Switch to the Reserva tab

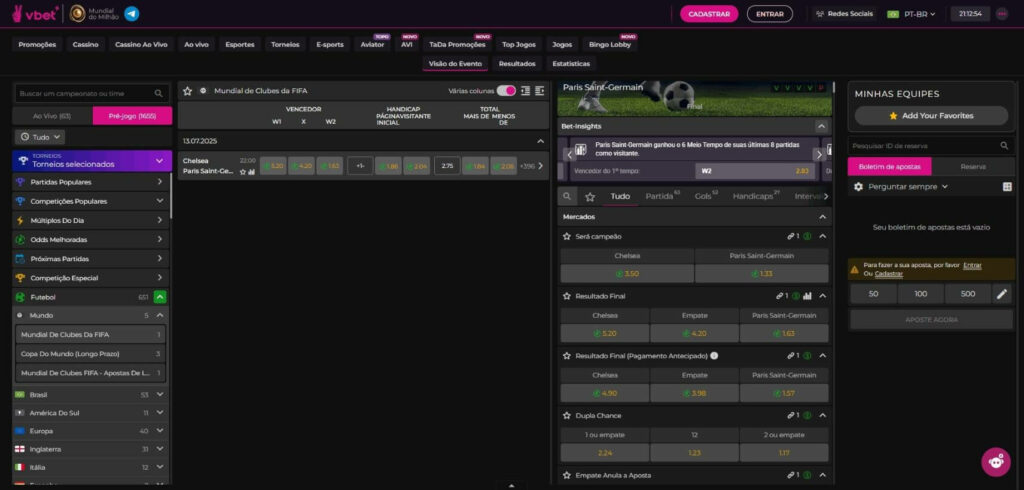[x=973, y=167]
